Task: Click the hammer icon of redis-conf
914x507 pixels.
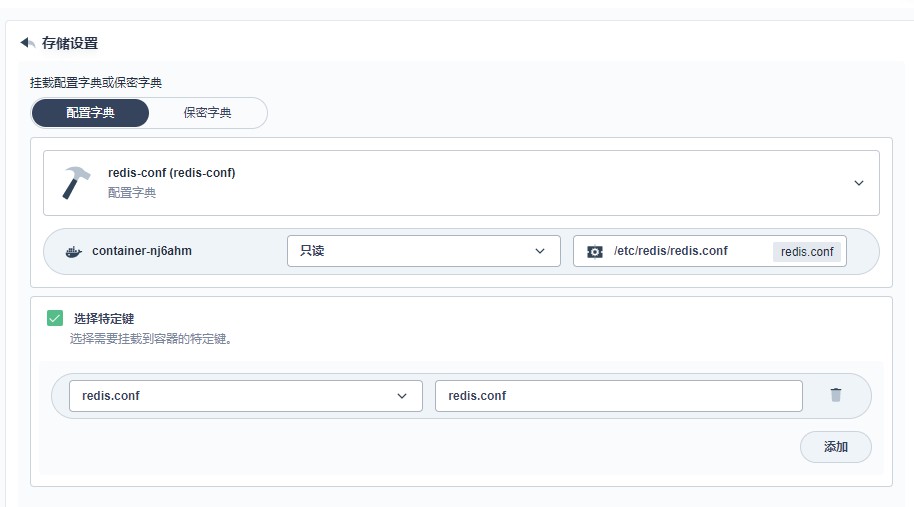Action: pyautogui.click(x=76, y=182)
